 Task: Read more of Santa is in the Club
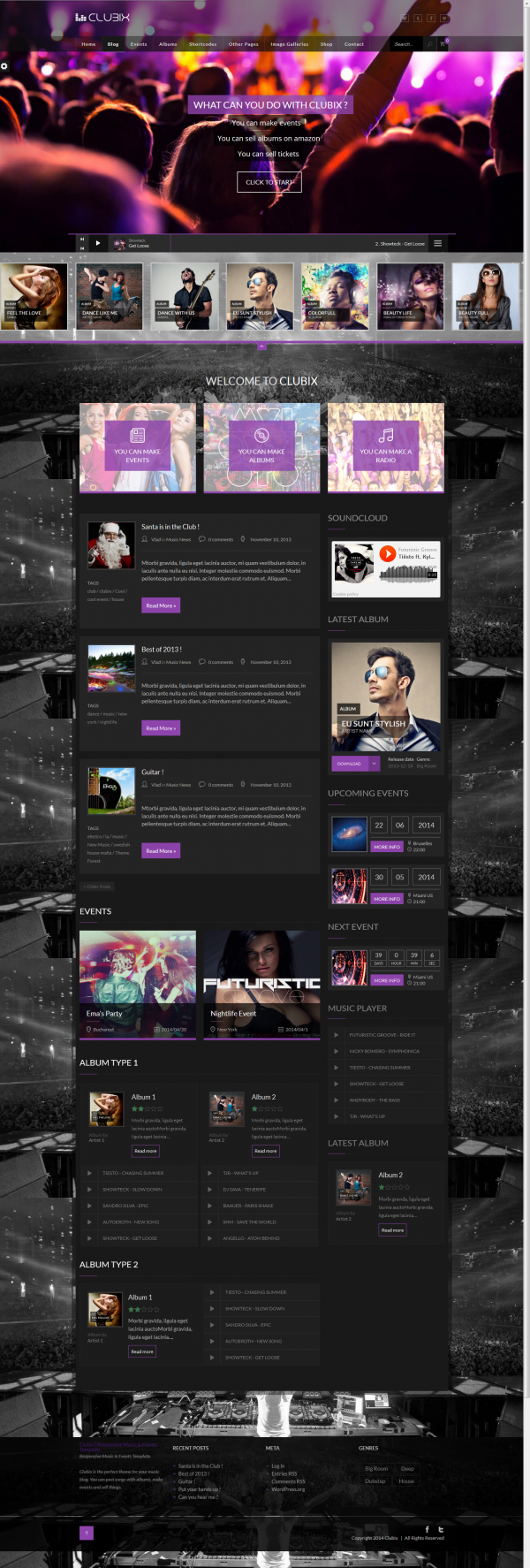[161, 605]
